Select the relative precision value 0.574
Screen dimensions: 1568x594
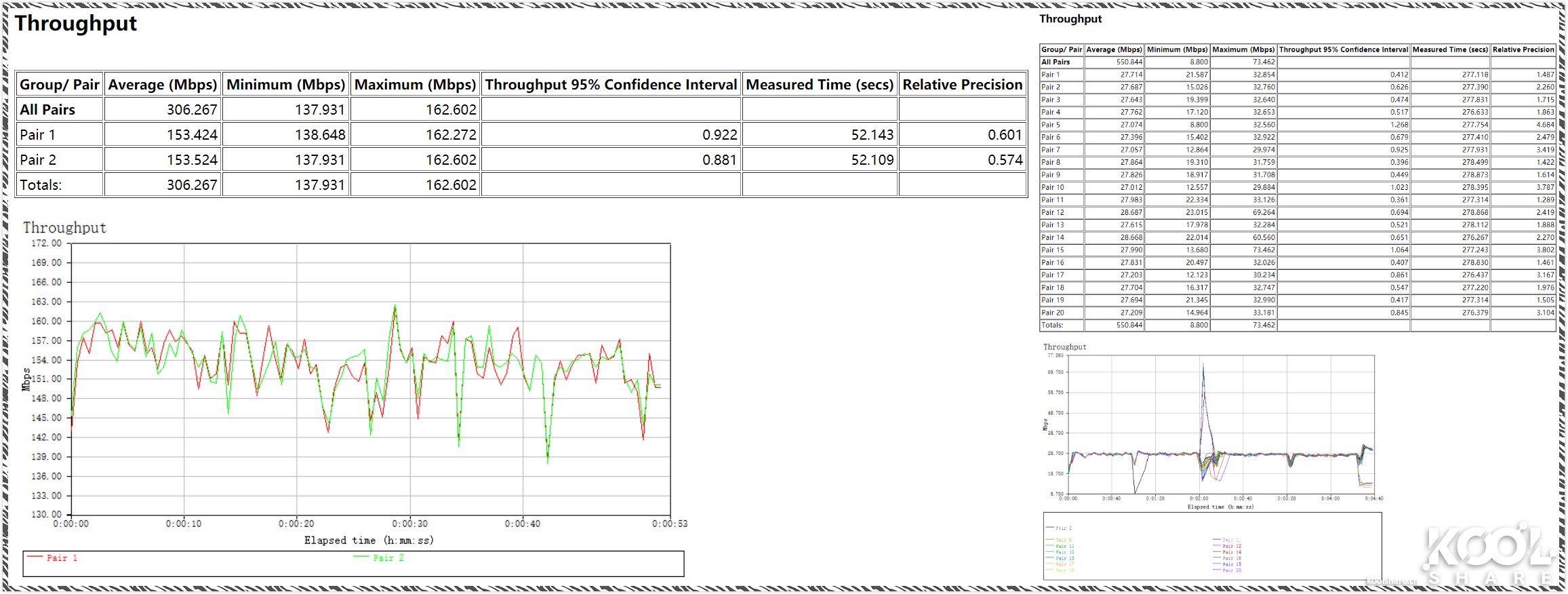(1005, 160)
